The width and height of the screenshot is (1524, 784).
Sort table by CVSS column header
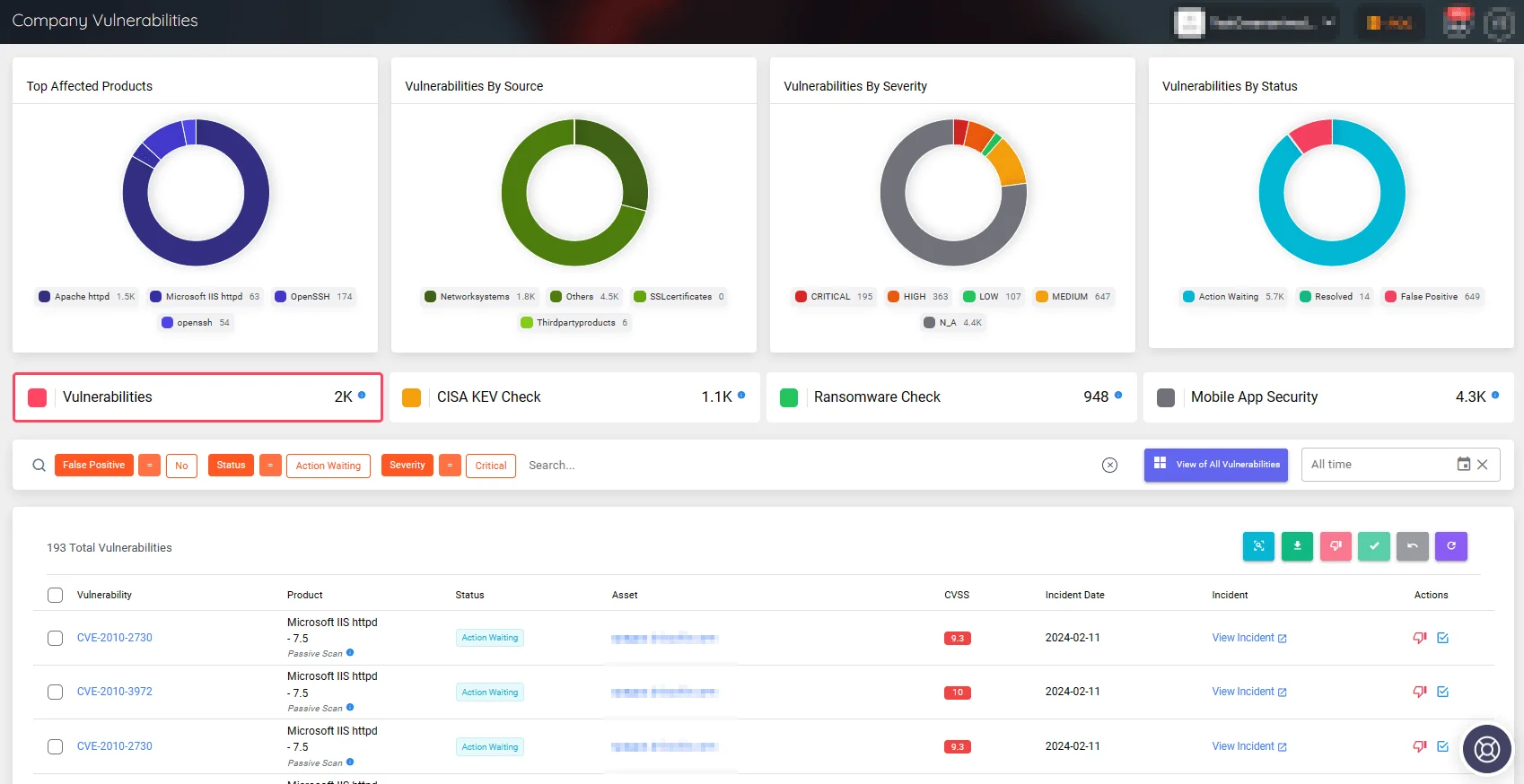tap(957, 595)
